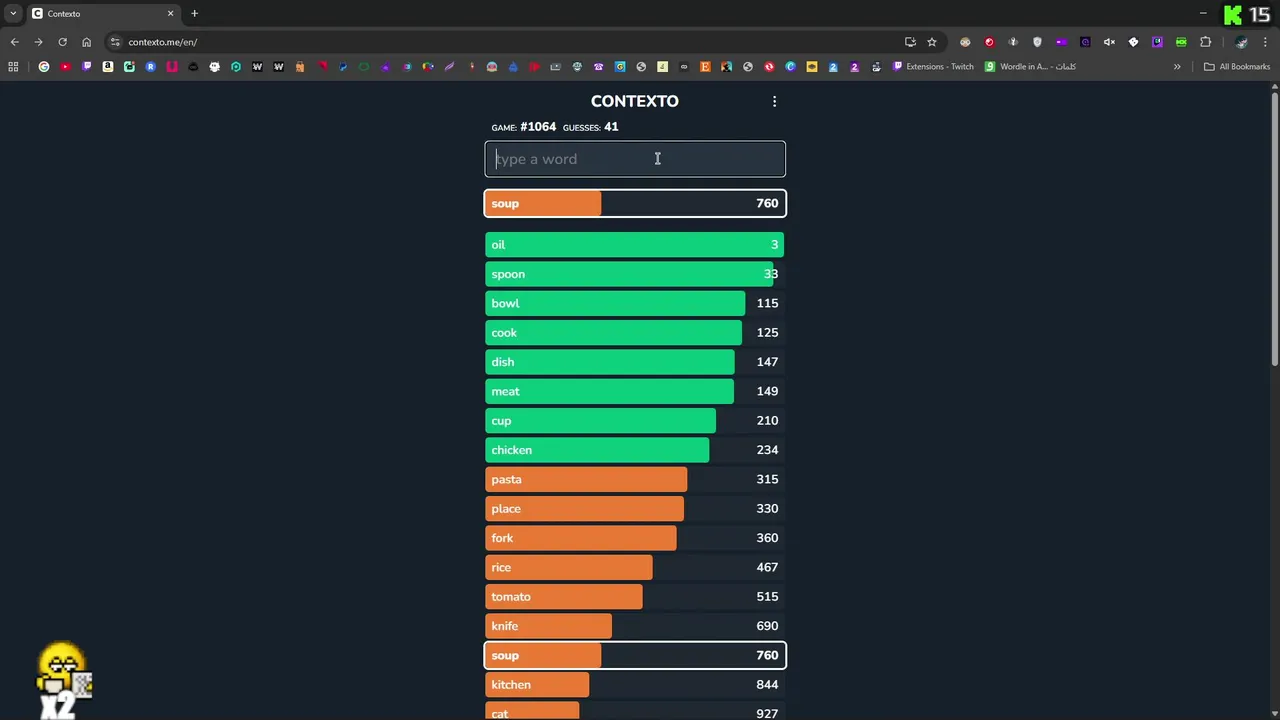Click the 'knife' guess row
1280x720 pixels.
coord(635,626)
